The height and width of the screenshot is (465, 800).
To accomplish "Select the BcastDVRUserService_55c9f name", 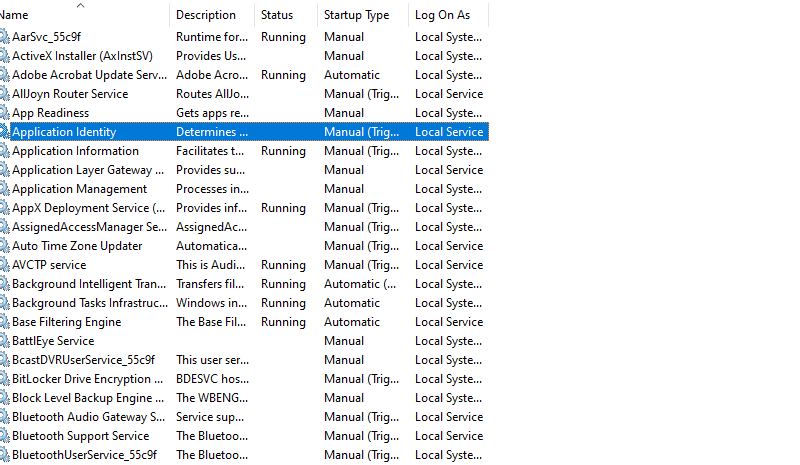I will pyautogui.click(x=84, y=360).
